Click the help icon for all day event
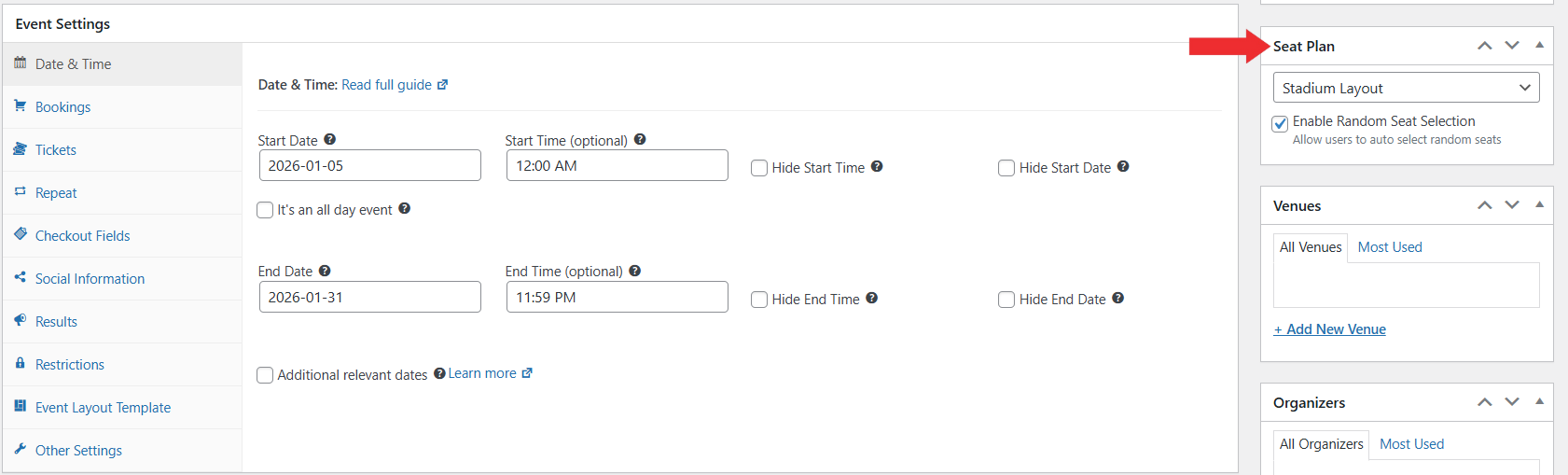The height and width of the screenshot is (475, 1568). [405, 209]
